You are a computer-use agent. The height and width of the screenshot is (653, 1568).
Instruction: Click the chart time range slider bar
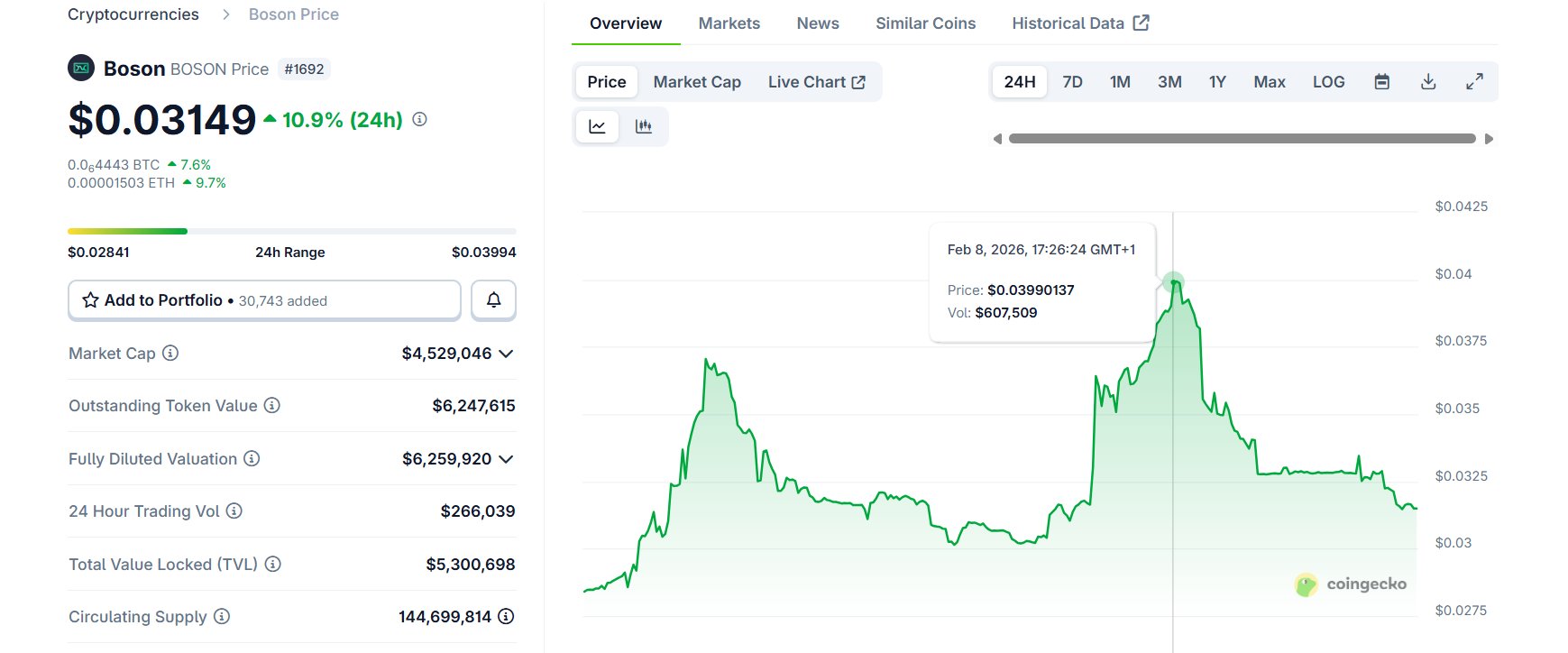click(x=1242, y=139)
